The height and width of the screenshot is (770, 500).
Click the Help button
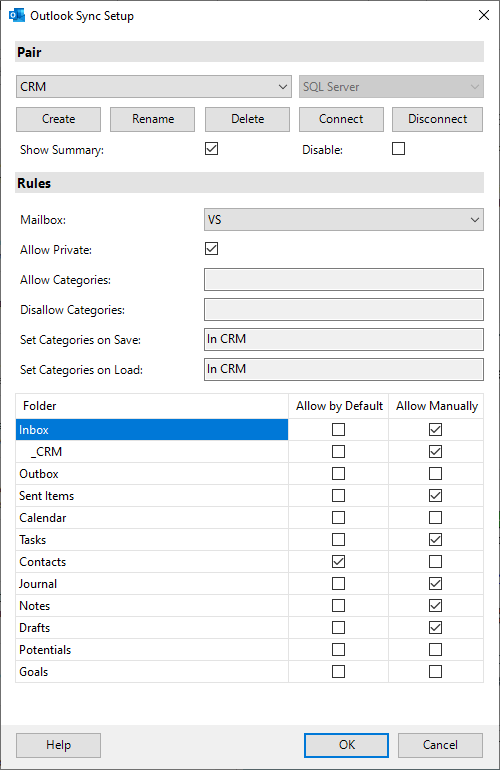tap(58, 745)
